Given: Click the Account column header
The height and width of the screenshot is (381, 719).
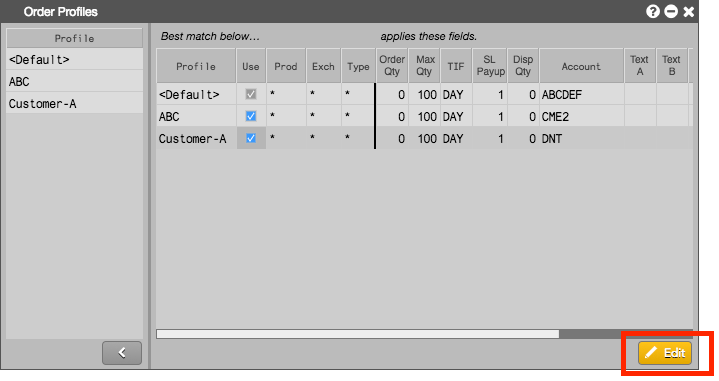Looking at the screenshot, I should pyautogui.click(x=581, y=66).
